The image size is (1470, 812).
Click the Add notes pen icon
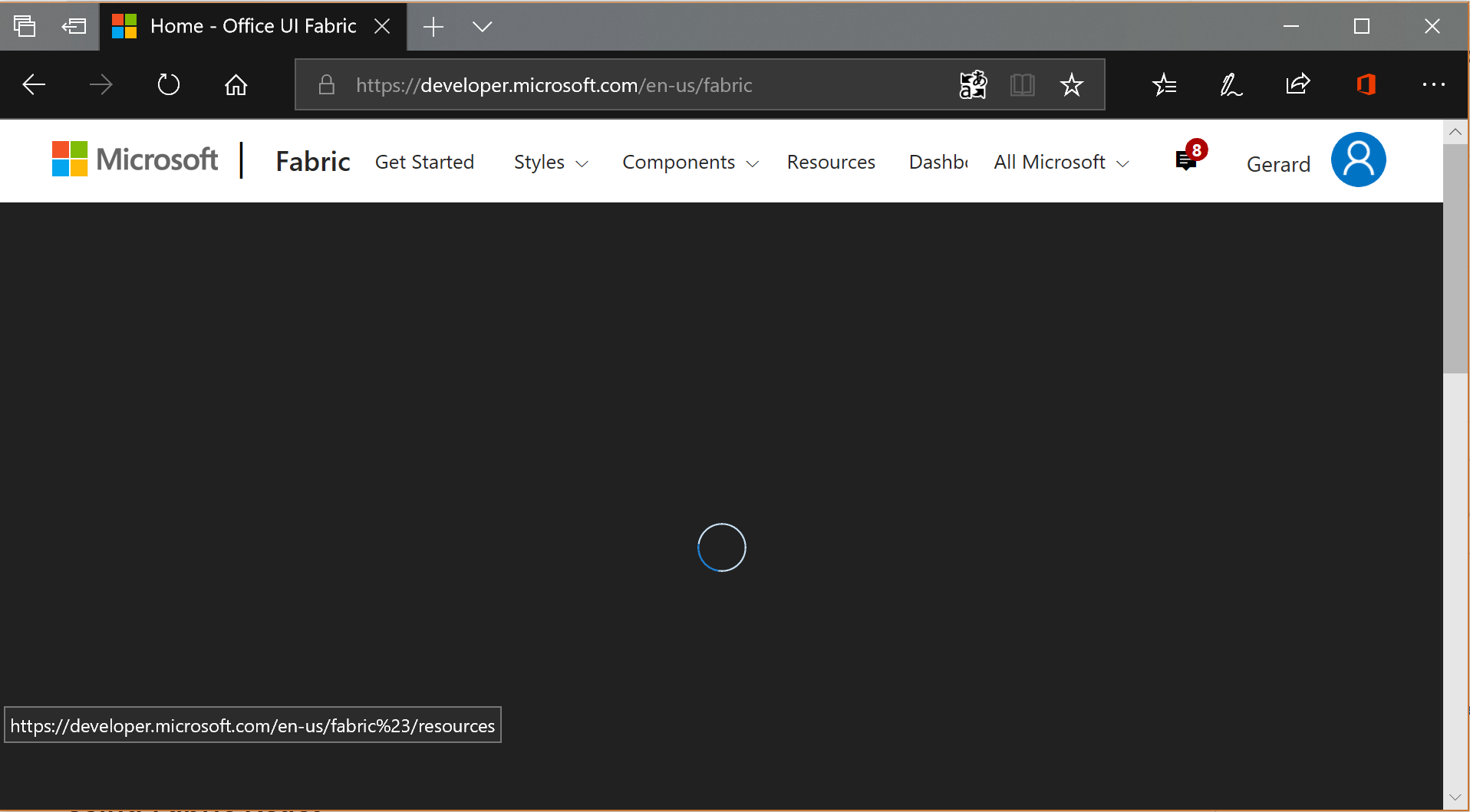click(1231, 84)
